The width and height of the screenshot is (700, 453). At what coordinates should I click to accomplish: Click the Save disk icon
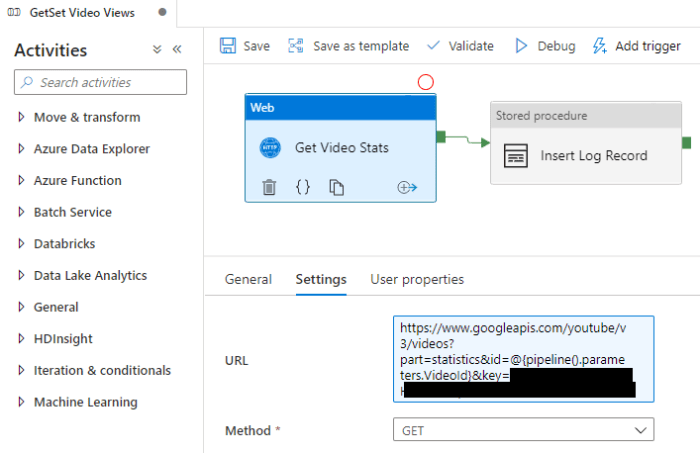(x=228, y=46)
